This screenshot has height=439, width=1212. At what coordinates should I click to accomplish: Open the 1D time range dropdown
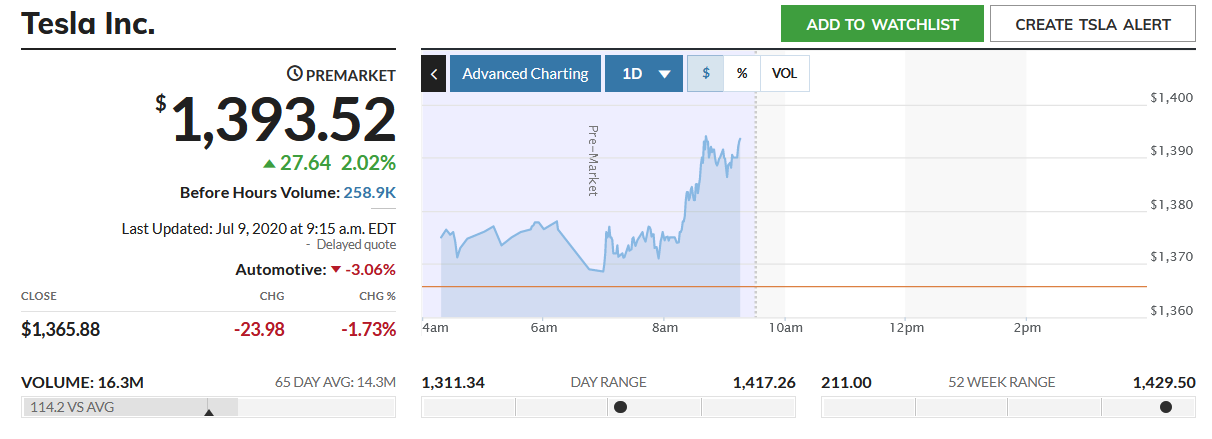(644, 74)
